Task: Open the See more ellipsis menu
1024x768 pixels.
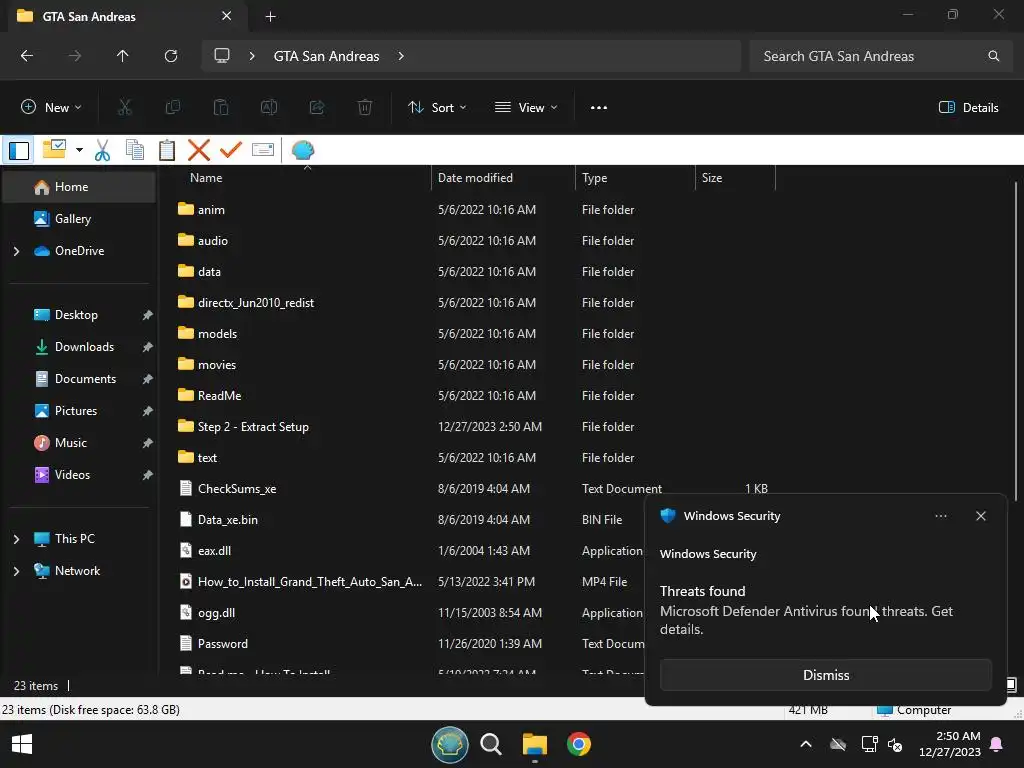Action: 599,108
